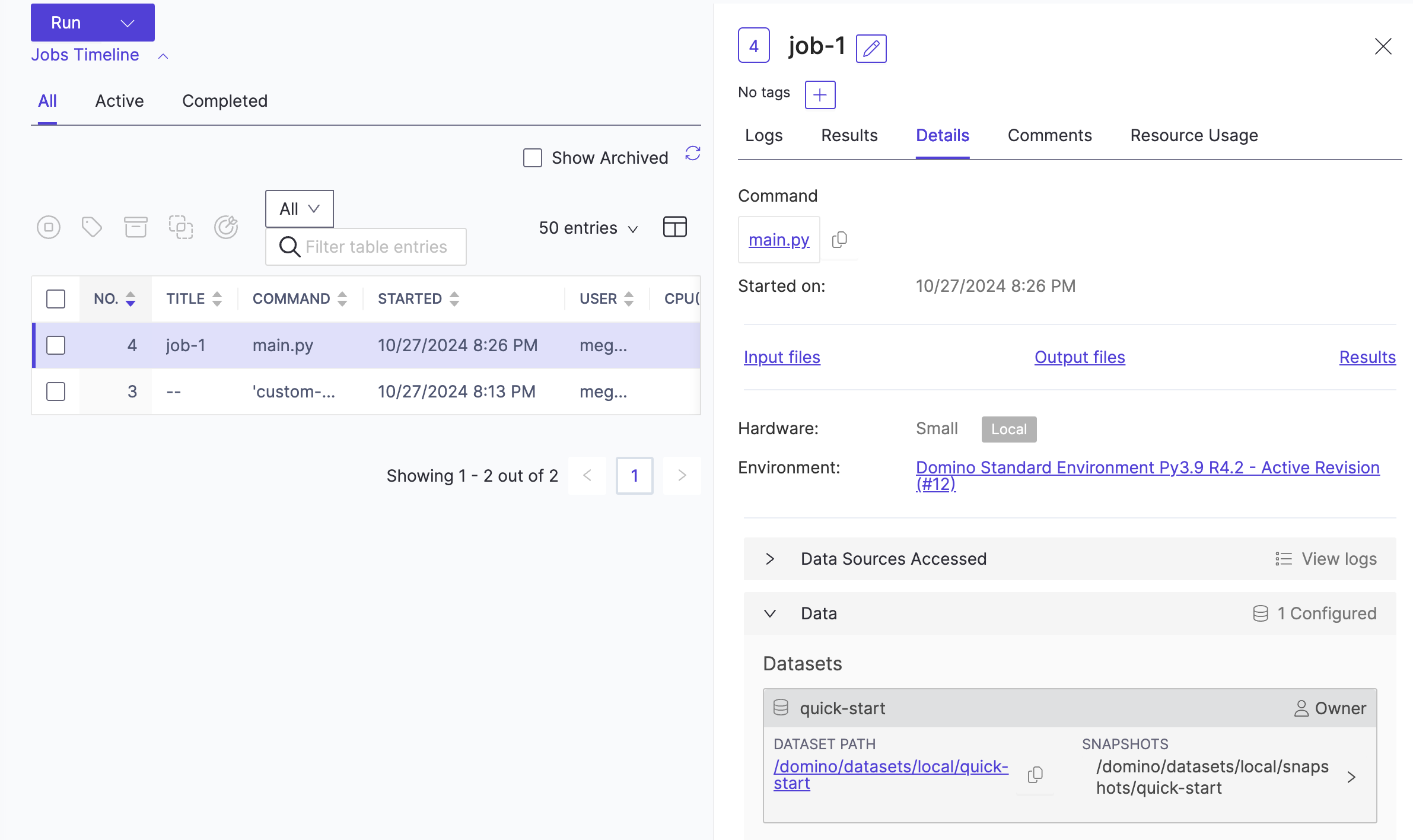Open the All status filter dropdown

[300, 209]
